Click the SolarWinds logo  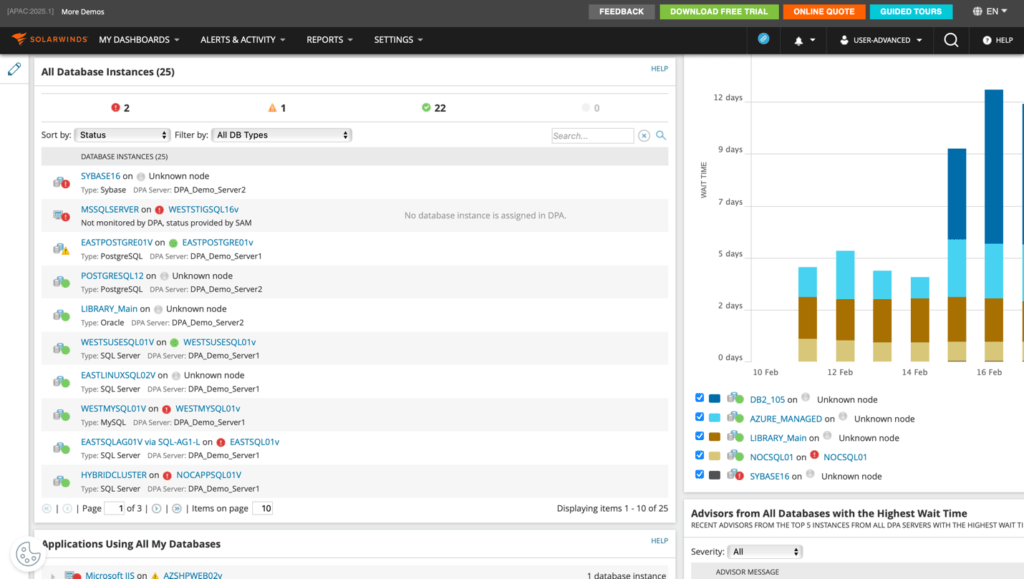pyautogui.click(x=50, y=39)
